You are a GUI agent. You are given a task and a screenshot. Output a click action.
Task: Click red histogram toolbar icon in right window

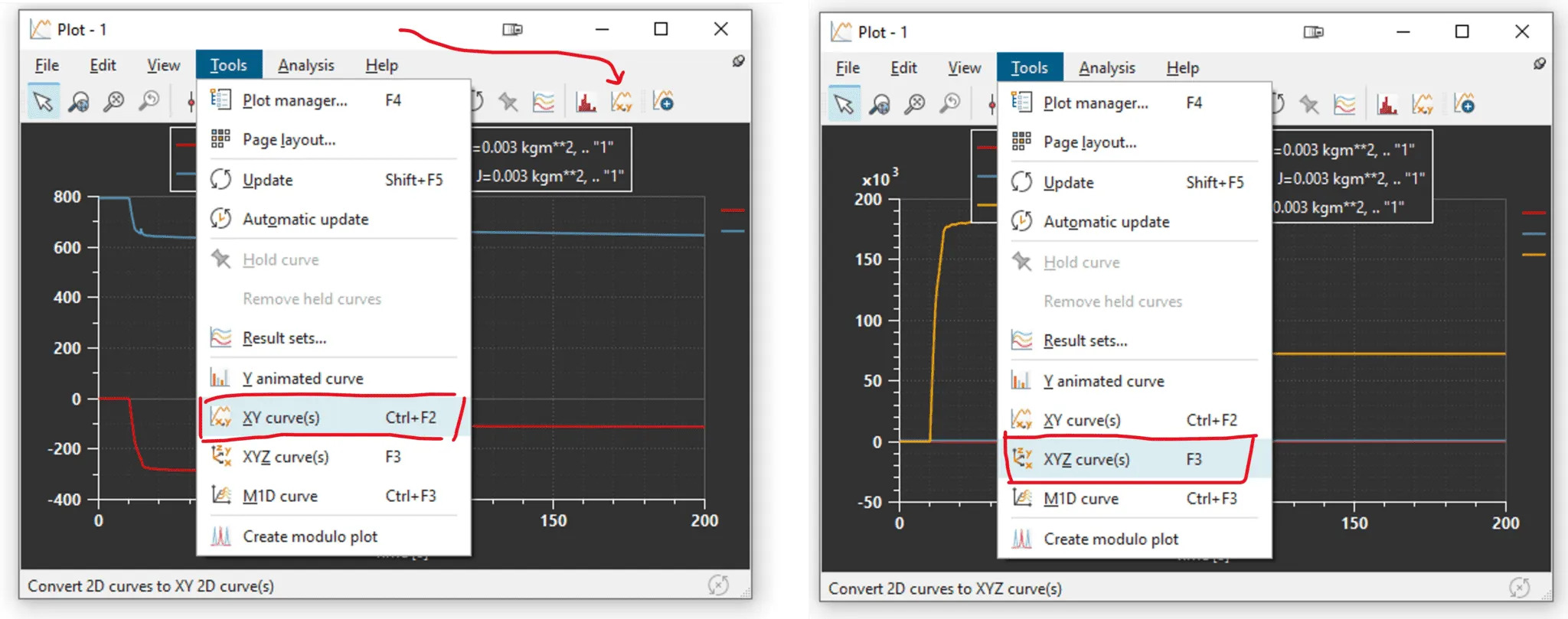coord(1387,104)
